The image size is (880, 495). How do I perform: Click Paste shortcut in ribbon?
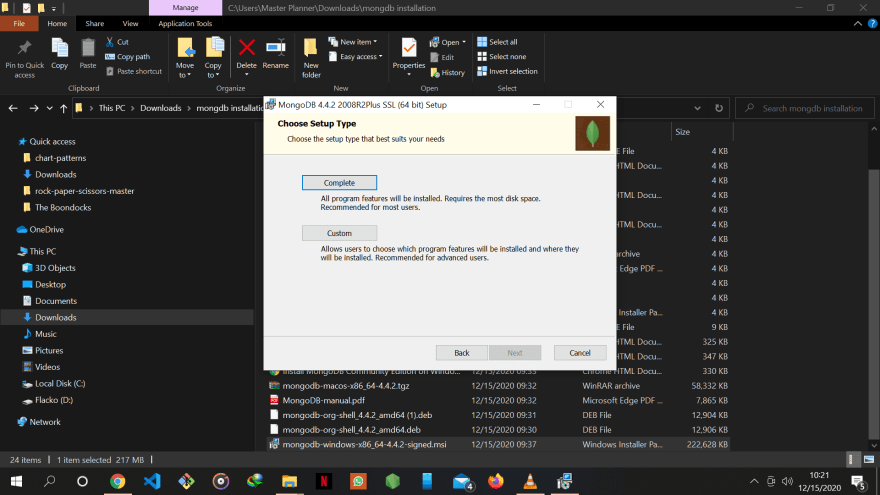pos(134,71)
